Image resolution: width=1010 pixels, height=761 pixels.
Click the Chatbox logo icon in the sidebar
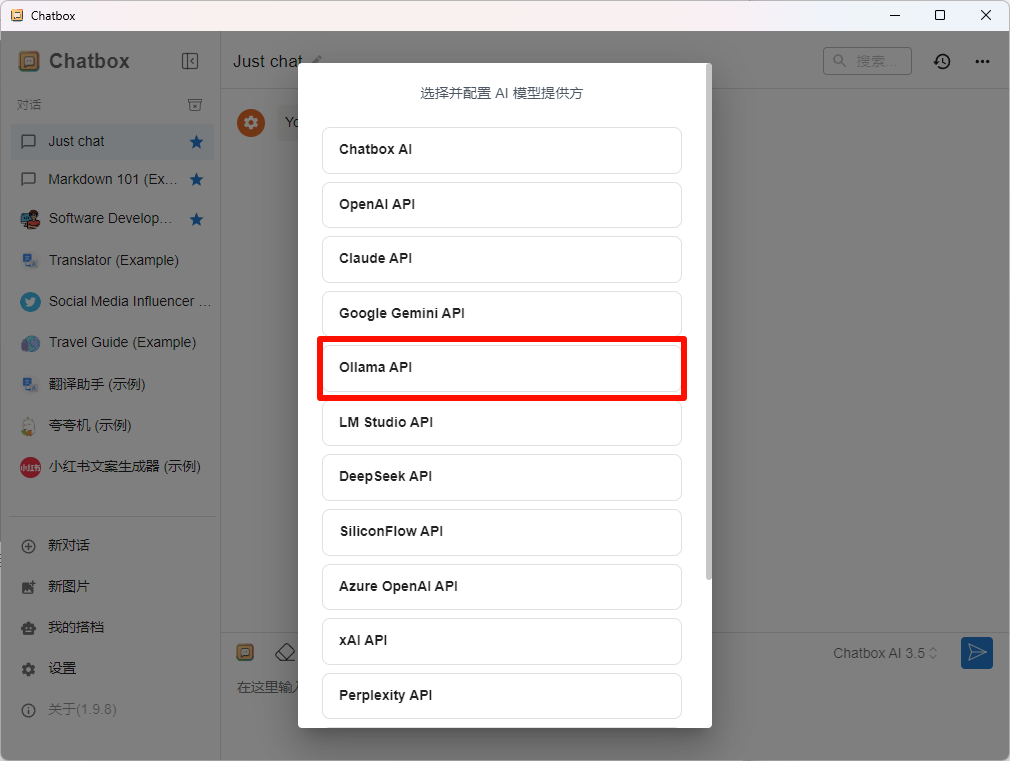(28, 61)
